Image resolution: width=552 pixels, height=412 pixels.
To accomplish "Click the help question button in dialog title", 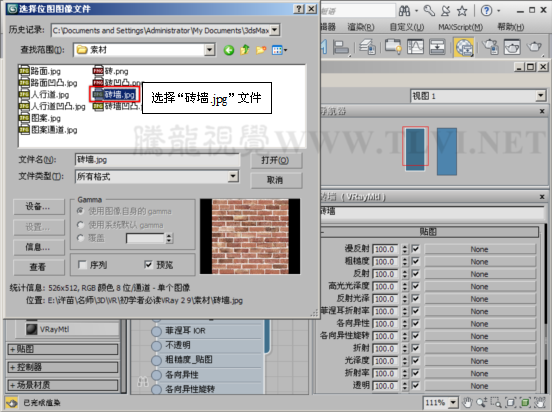I will [x=299, y=9].
